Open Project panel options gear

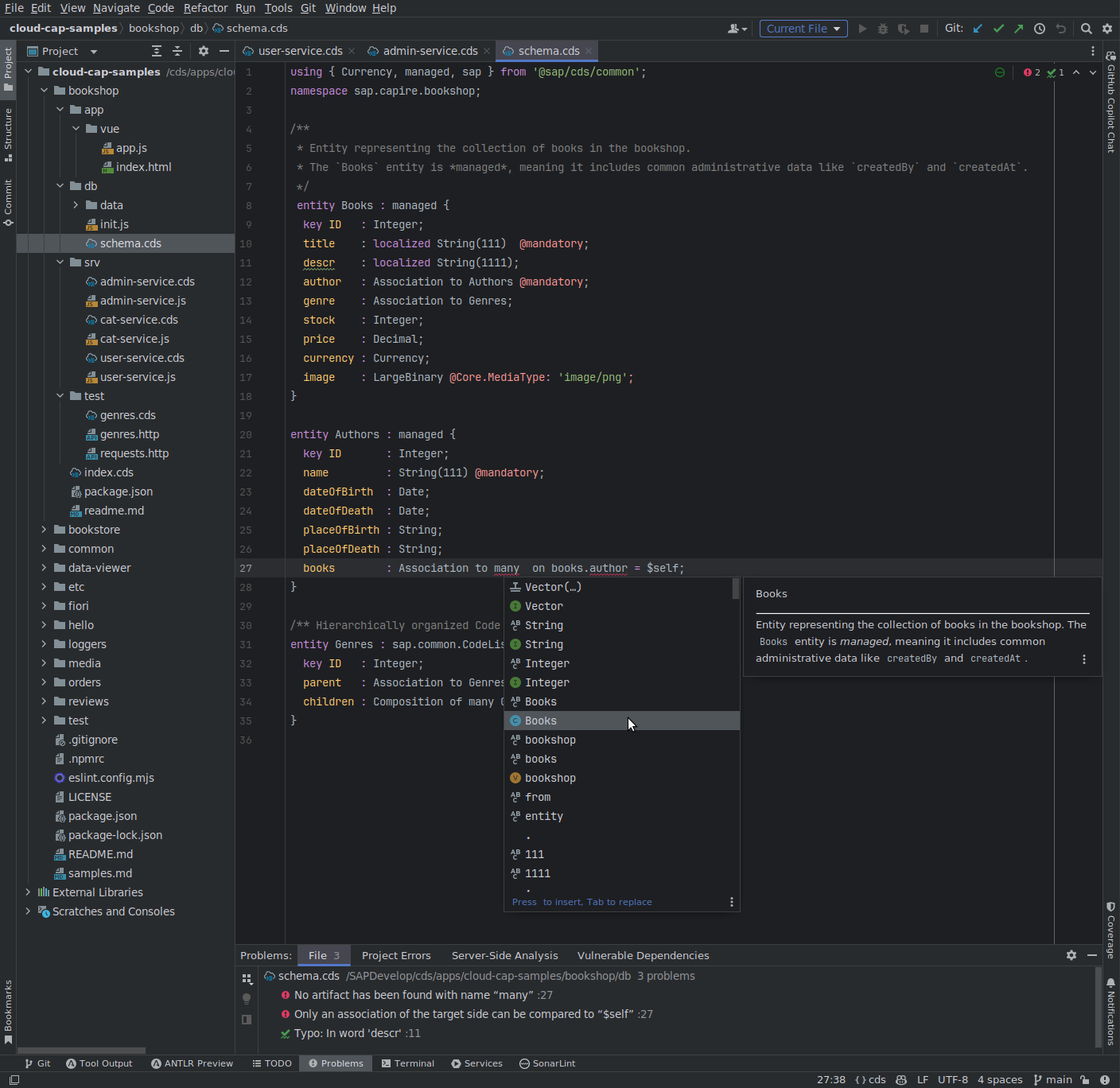coord(204,51)
